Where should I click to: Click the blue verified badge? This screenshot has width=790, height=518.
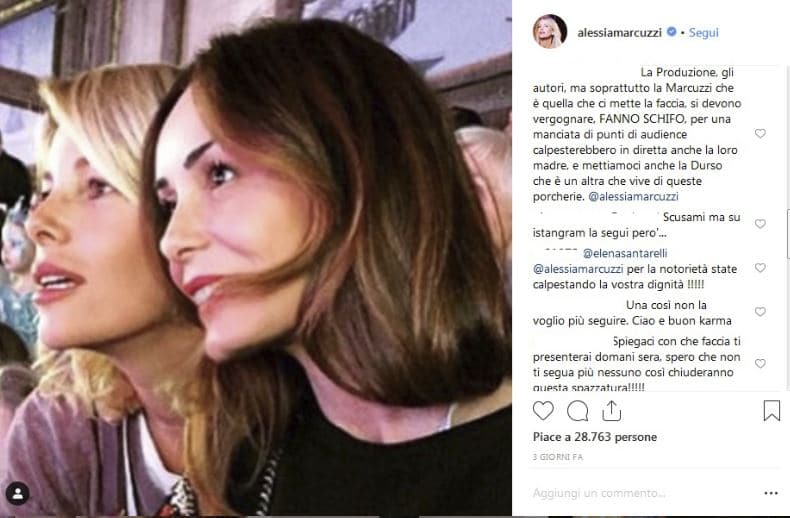point(671,32)
